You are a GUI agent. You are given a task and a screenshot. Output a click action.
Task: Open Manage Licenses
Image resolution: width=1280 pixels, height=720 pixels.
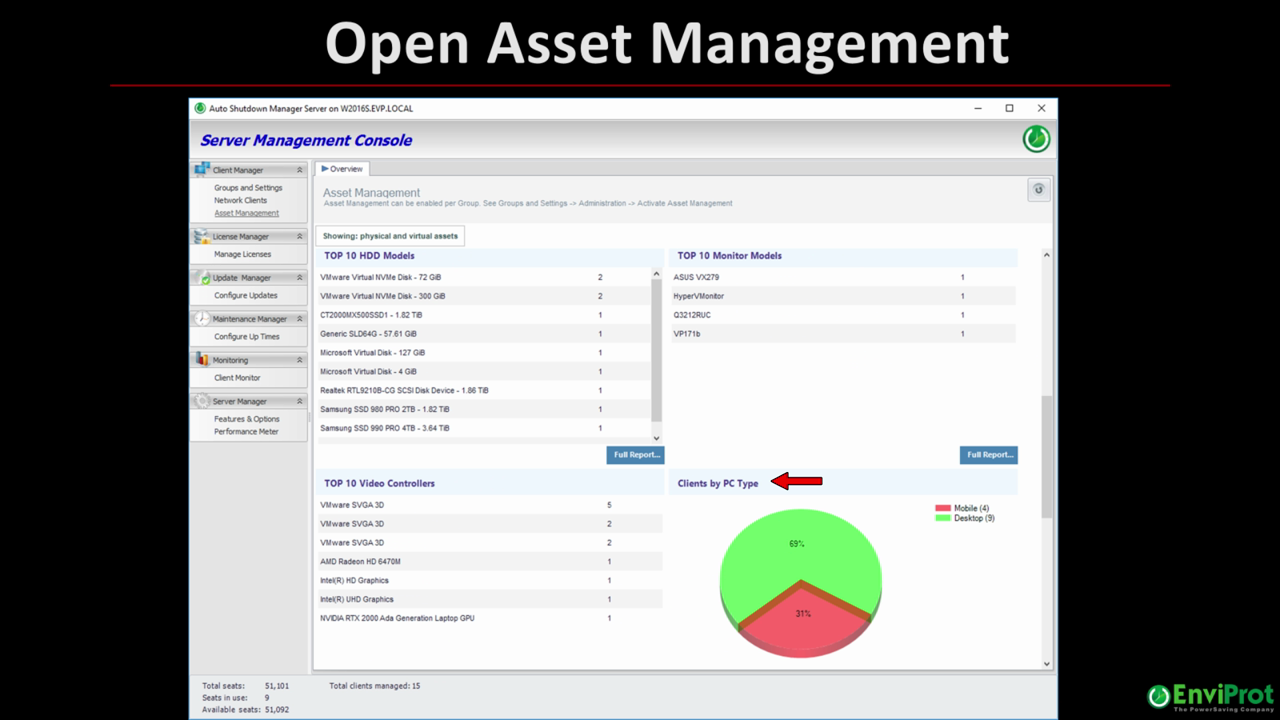[242, 254]
